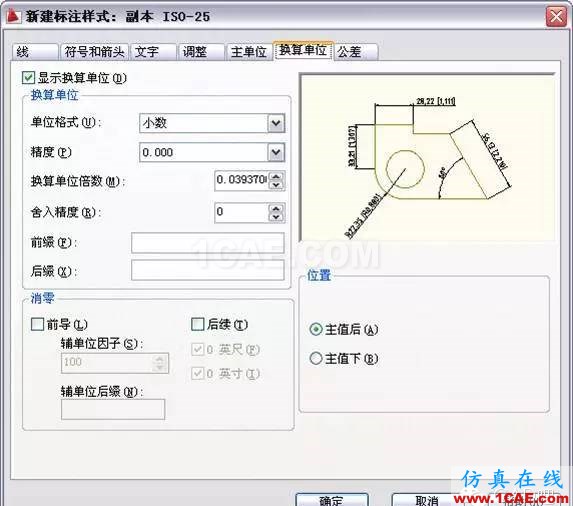Click the 换算单位倍数 value field
The image size is (573, 506).
pyautogui.click(x=242, y=180)
